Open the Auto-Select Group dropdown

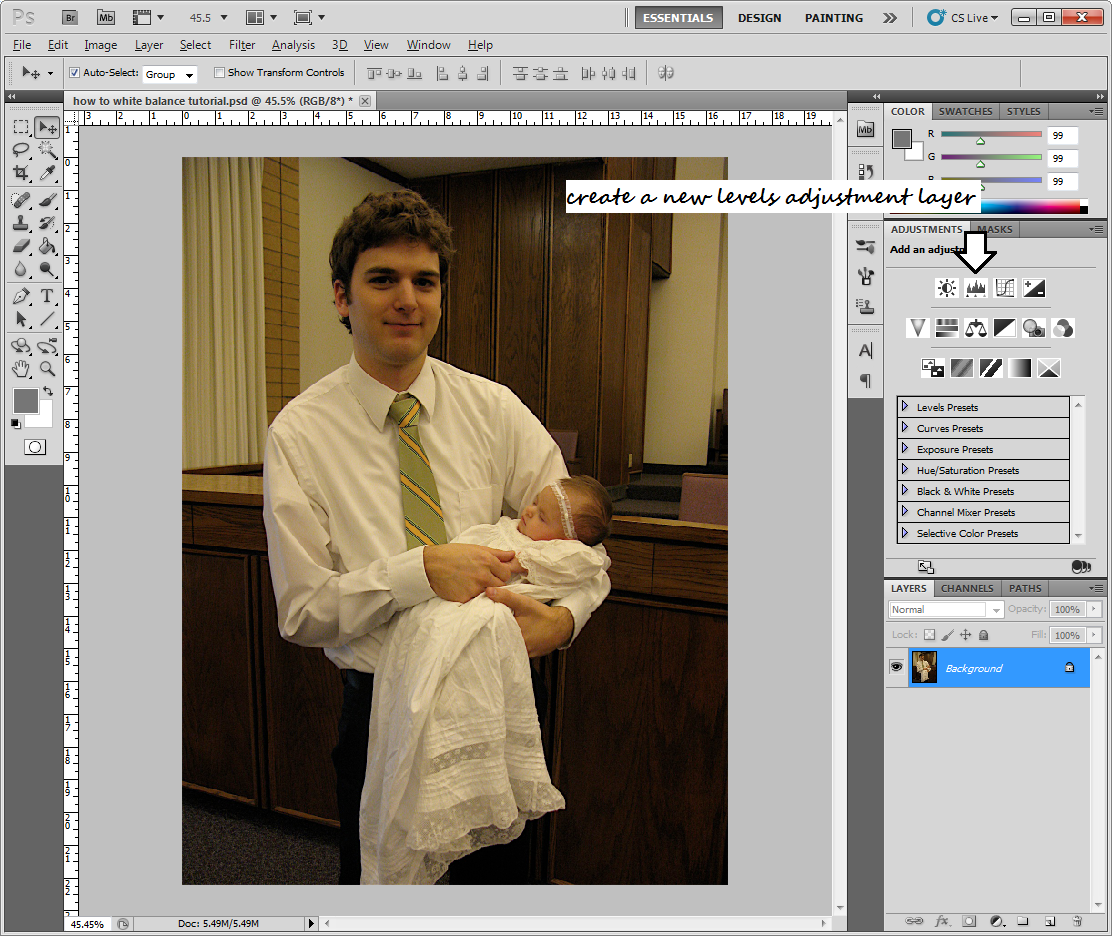point(169,74)
